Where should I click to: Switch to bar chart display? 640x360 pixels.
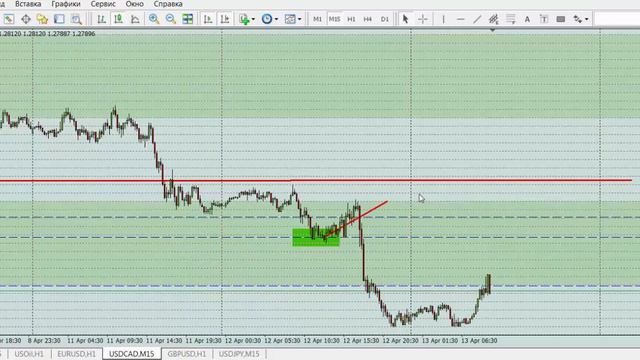click(x=102, y=19)
